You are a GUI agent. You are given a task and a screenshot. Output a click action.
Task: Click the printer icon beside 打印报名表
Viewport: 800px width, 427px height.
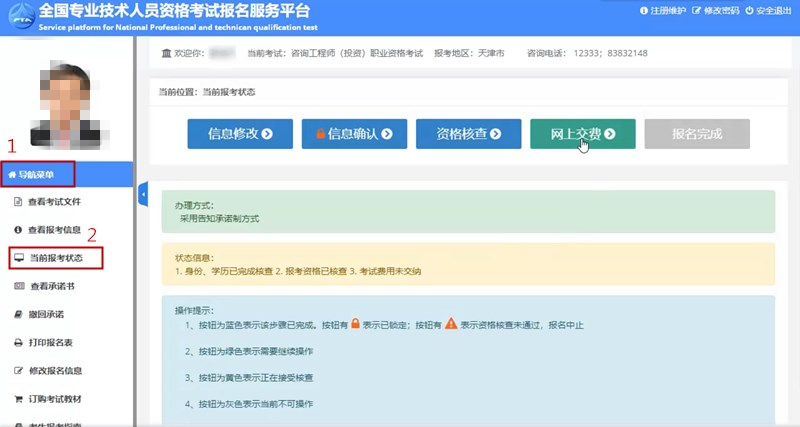[18, 342]
